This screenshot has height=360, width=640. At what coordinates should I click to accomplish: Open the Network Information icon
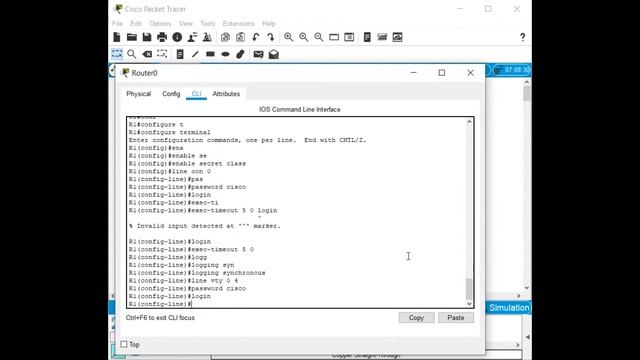[177, 37]
